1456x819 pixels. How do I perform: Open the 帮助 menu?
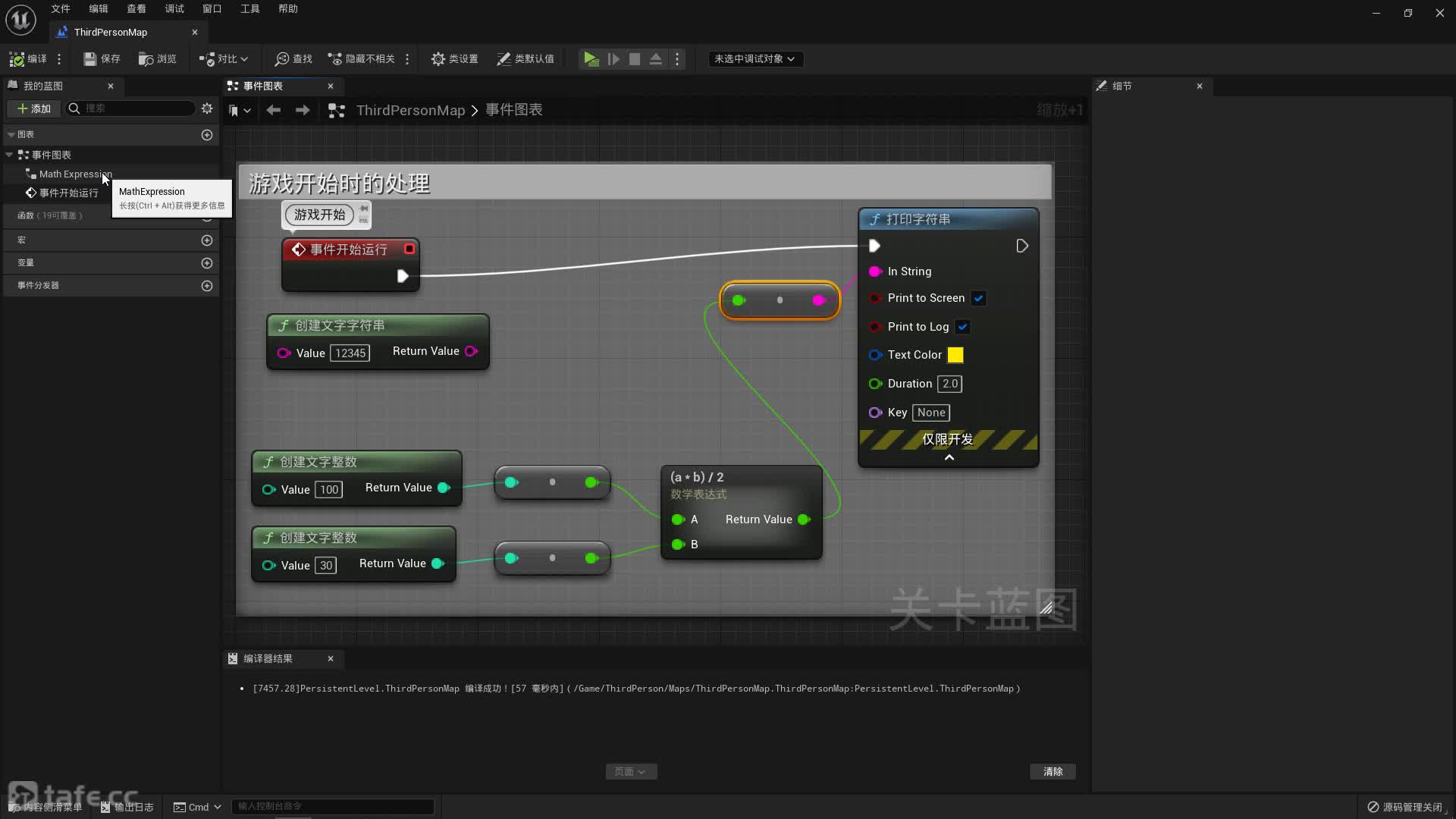coord(288,8)
